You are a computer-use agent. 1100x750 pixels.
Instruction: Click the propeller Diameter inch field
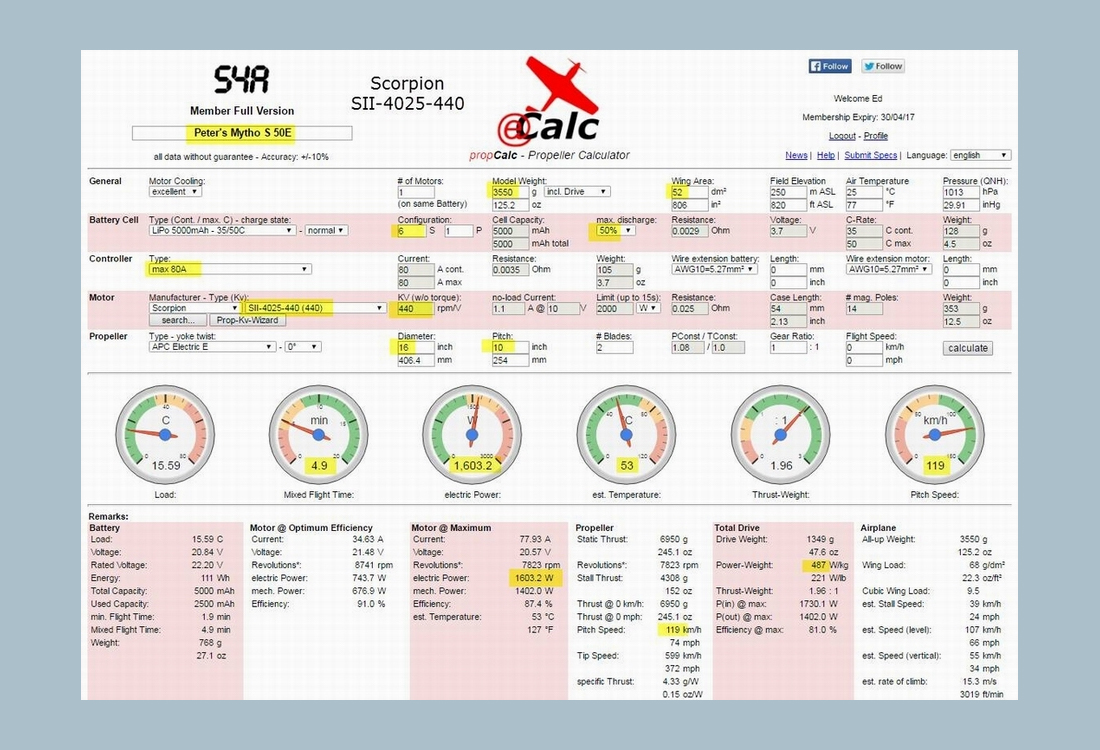[416, 347]
